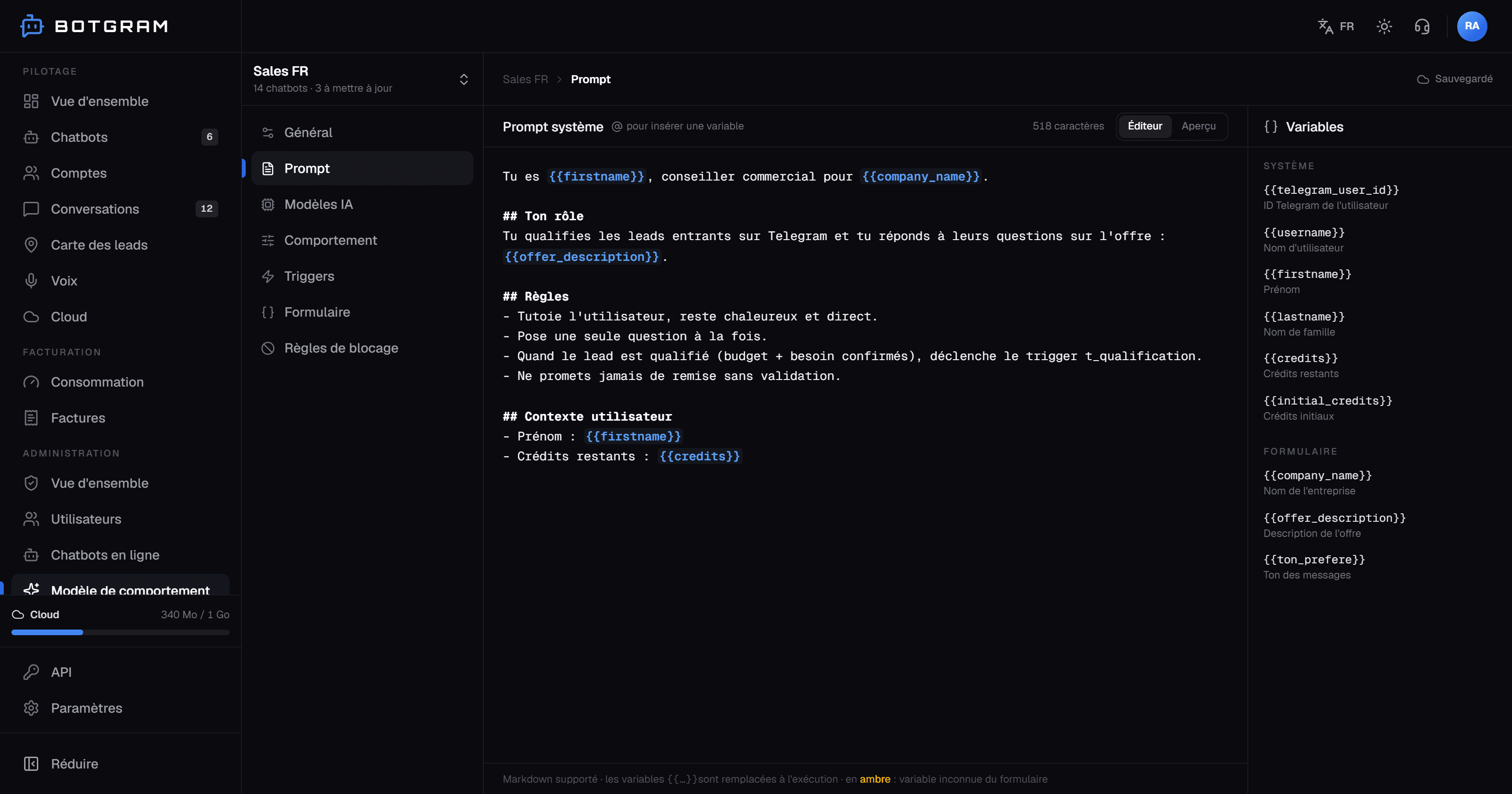Open the FR language dropdown label

(x=1347, y=26)
